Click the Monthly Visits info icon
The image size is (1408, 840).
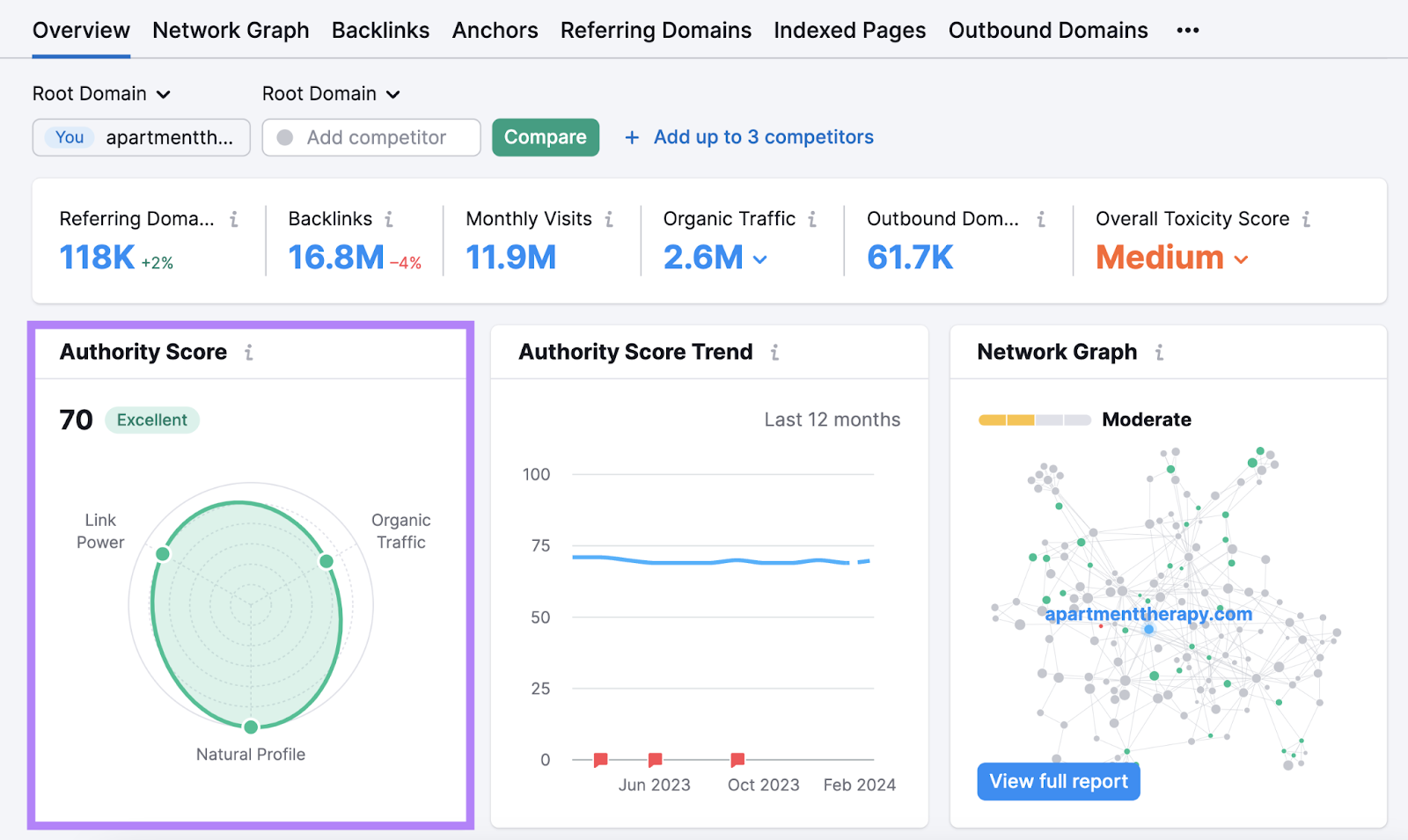point(611,219)
